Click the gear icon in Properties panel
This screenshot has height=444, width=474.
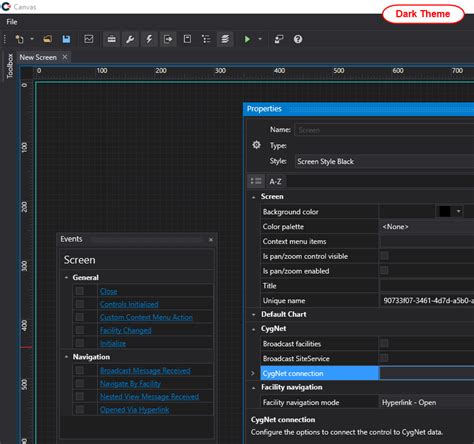click(x=256, y=145)
